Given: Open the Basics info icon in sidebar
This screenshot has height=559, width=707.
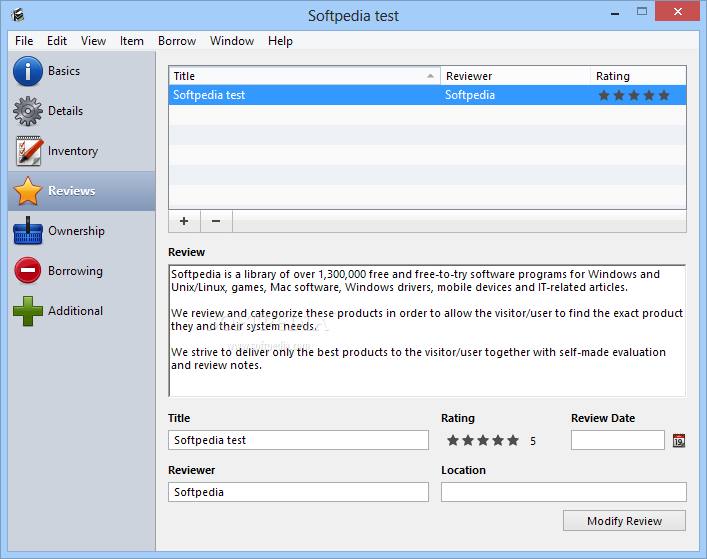Looking at the screenshot, I should point(28,71).
